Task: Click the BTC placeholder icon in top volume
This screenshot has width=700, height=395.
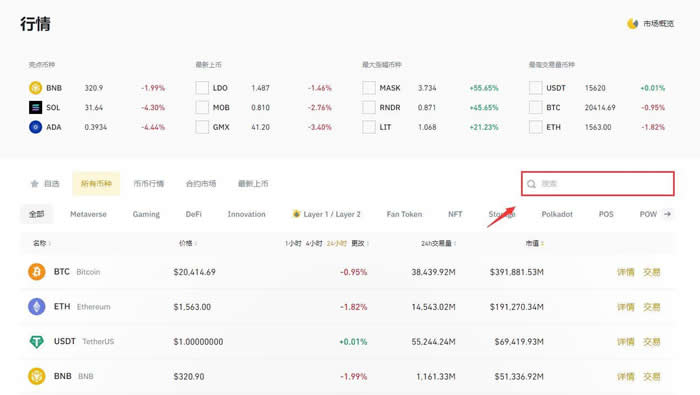Action: point(535,108)
